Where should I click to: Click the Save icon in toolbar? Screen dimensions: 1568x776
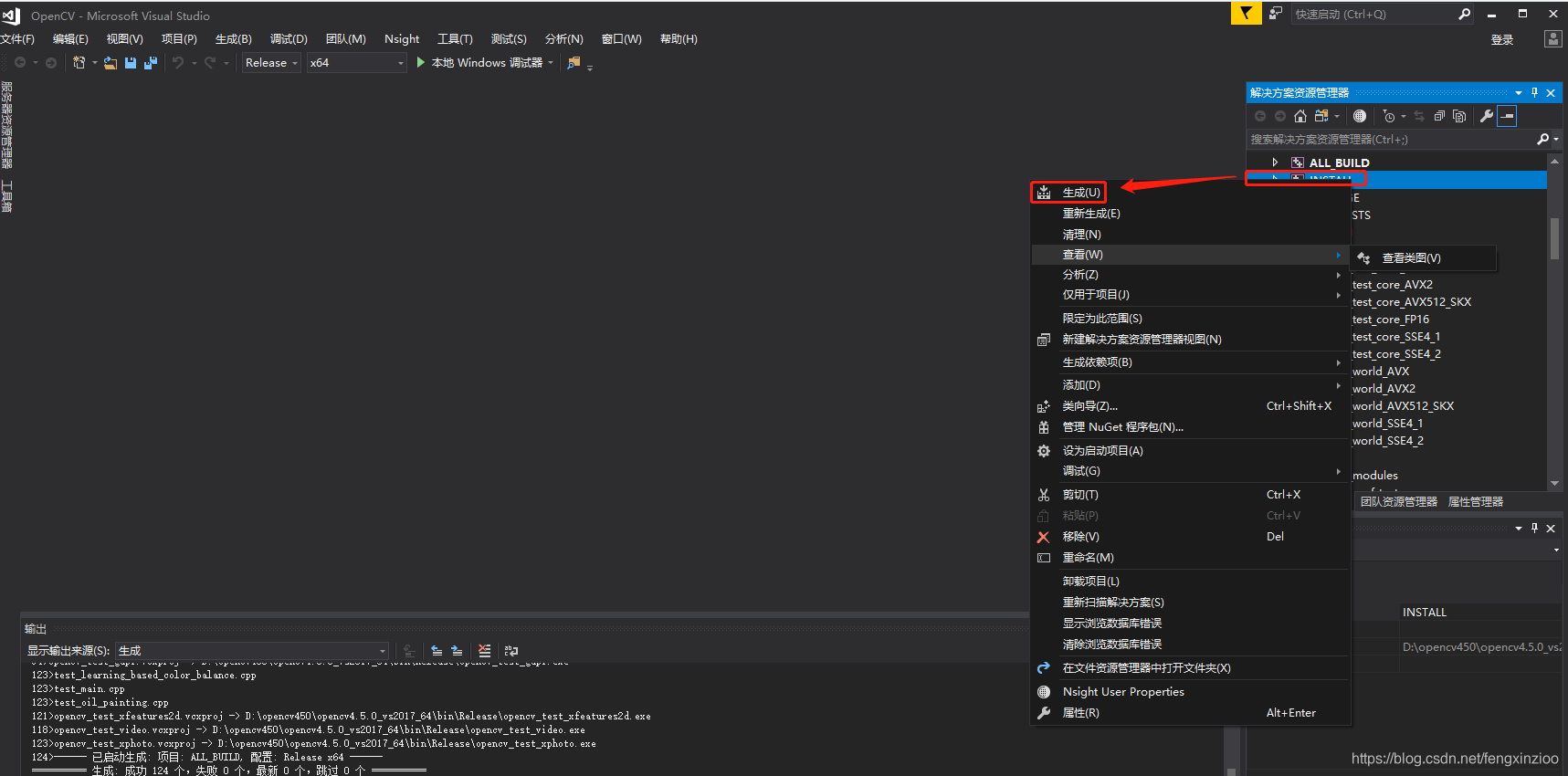tap(131, 63)
